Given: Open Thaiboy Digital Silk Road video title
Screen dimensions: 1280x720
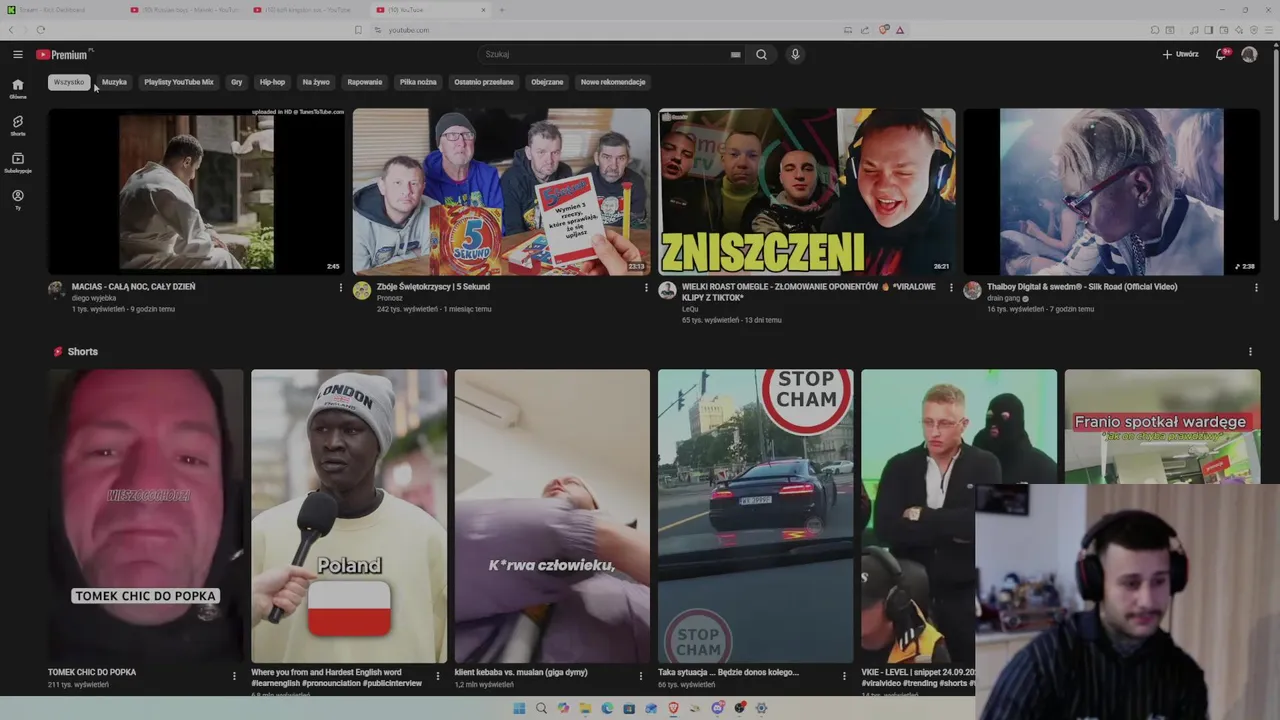Looking at the screenshot, I should pos(1082,287).
